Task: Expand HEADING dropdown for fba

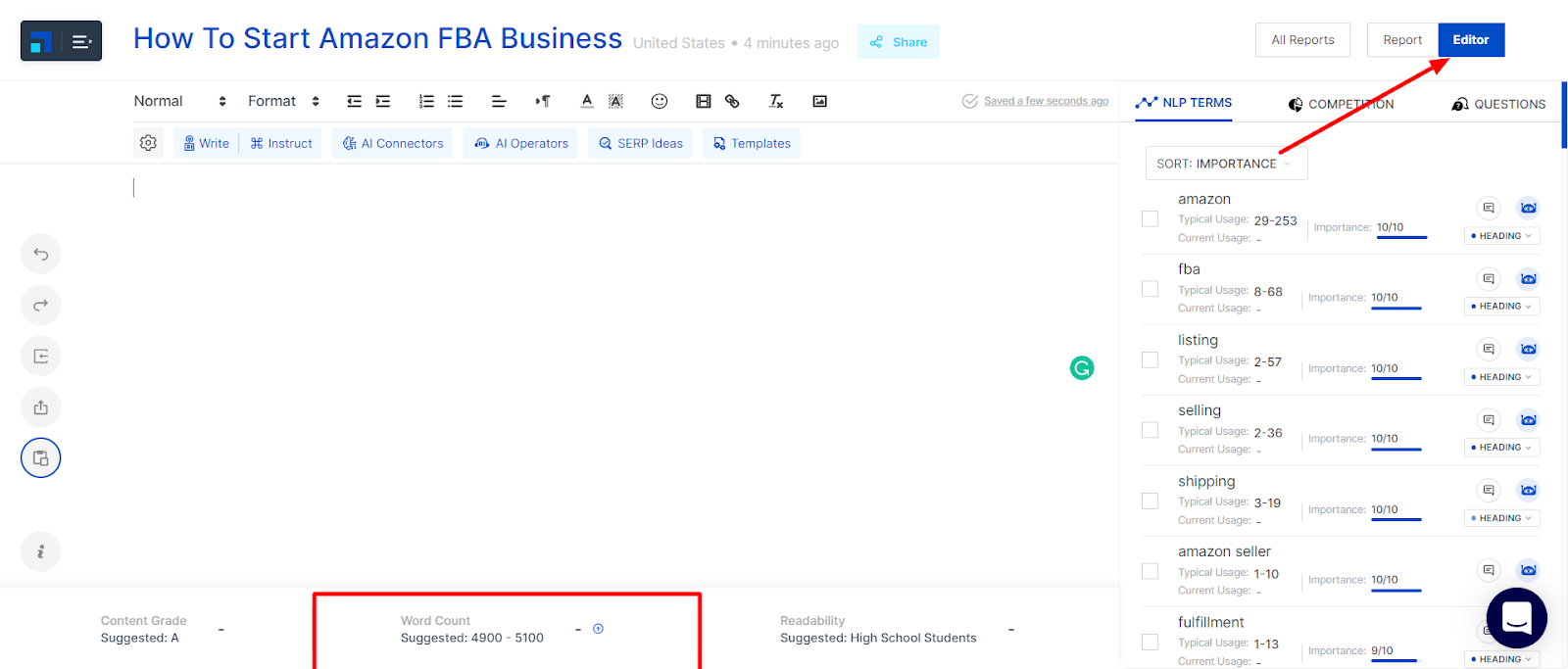Action: (x=1502, y=307)
